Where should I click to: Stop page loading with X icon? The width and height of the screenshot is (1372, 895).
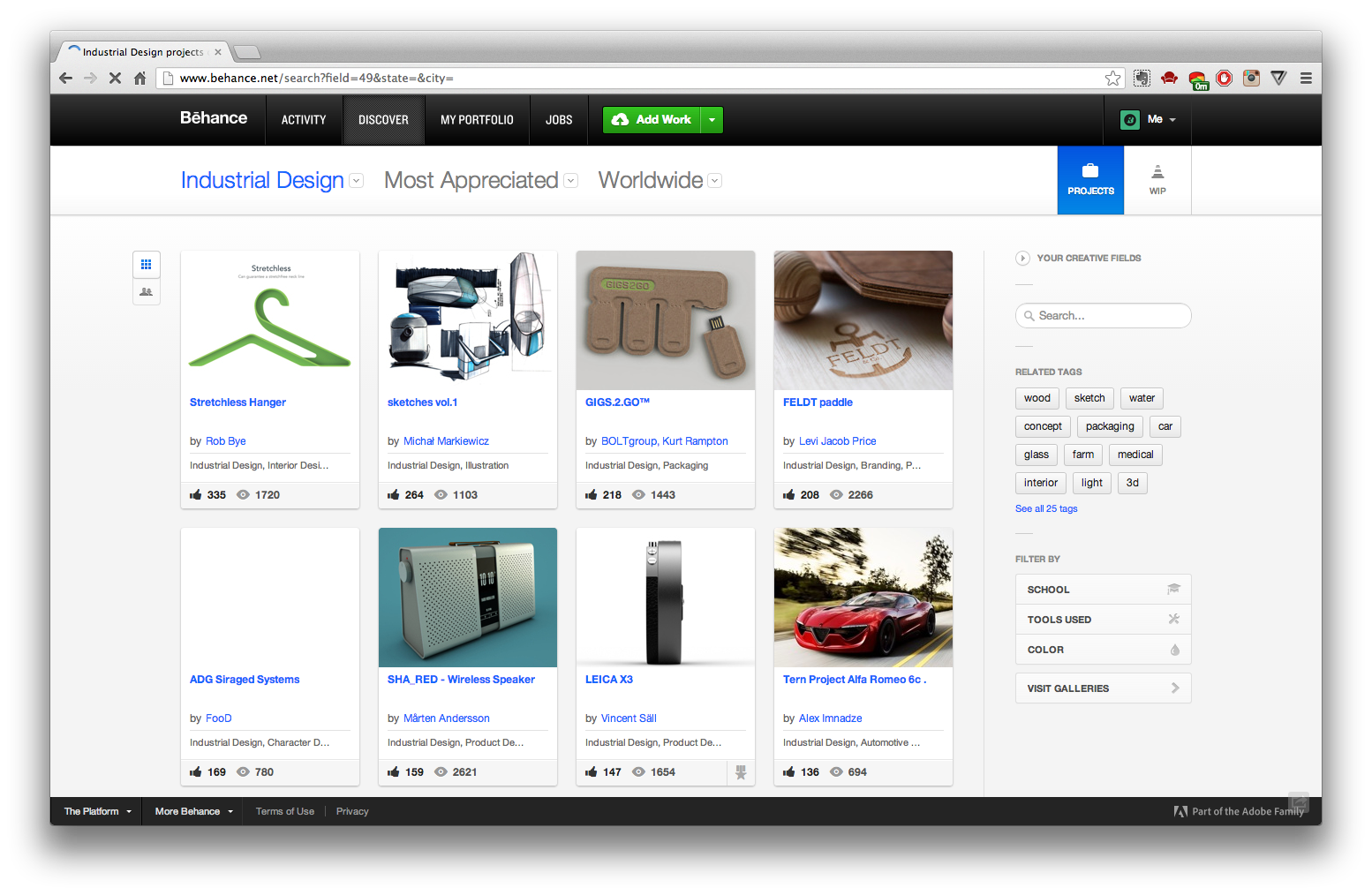[x=115, y=79]
